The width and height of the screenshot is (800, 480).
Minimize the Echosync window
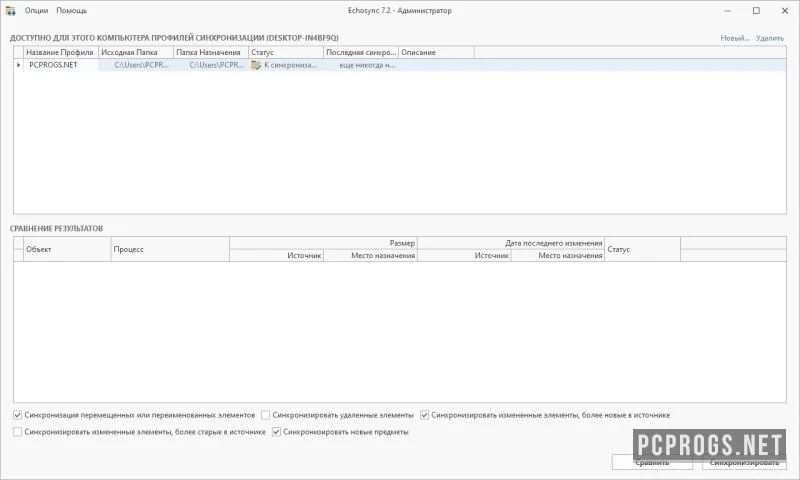tap(728, 11)
